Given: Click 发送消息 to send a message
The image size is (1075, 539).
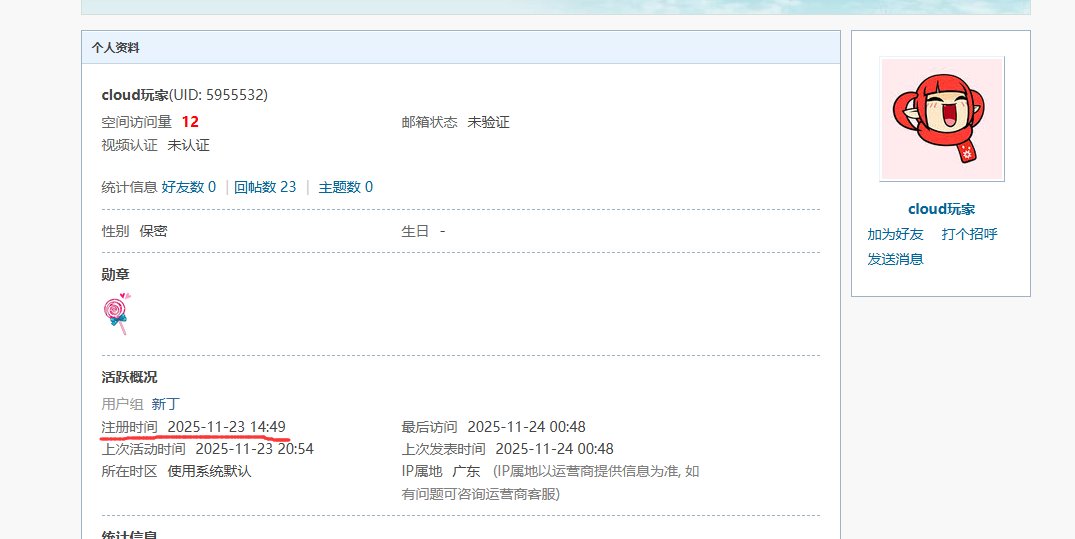Looking at the screenshot, I should tap(895, 259).
